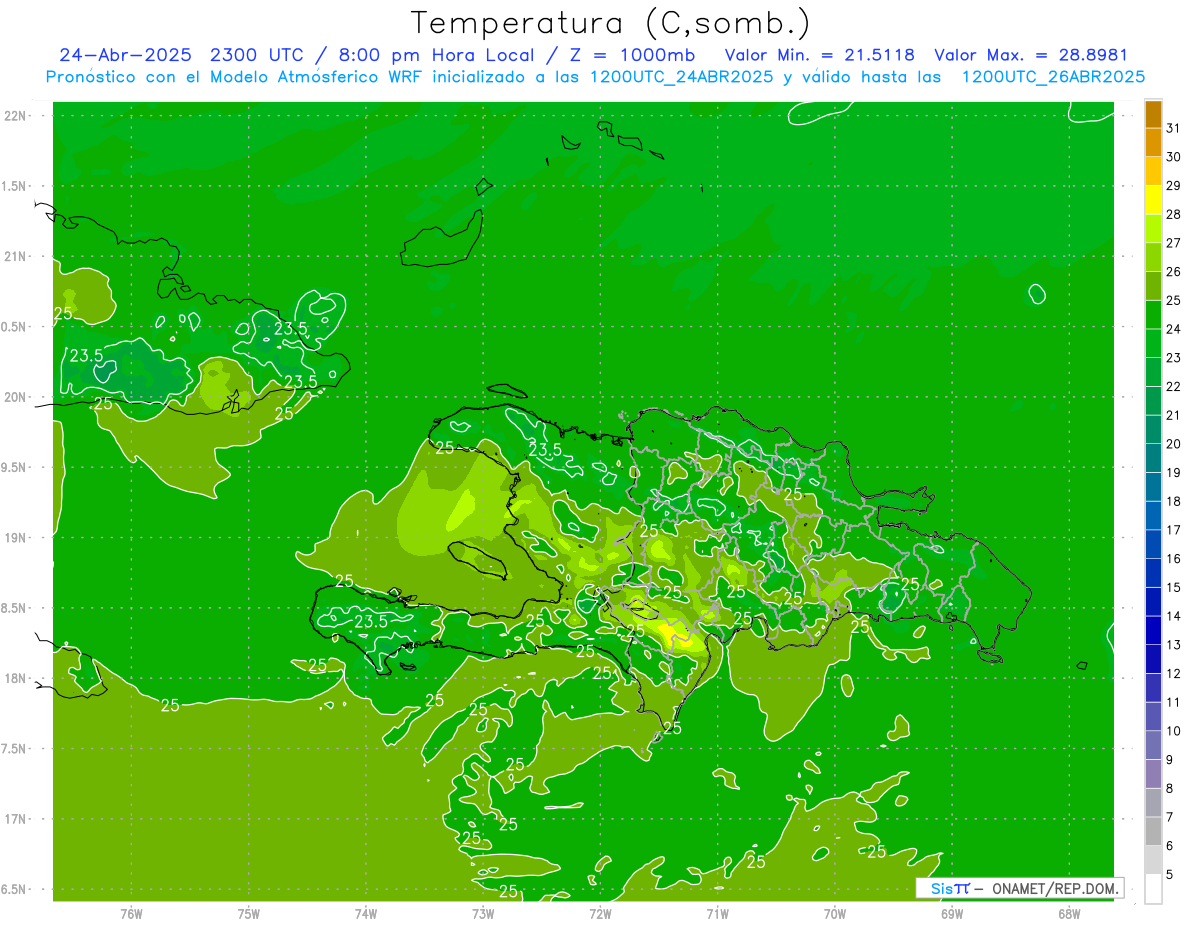The height and width of the screenshot is (927, 1200).
Task: Click the yellow swatch between 28 and 29
Action: point(1153,200)
